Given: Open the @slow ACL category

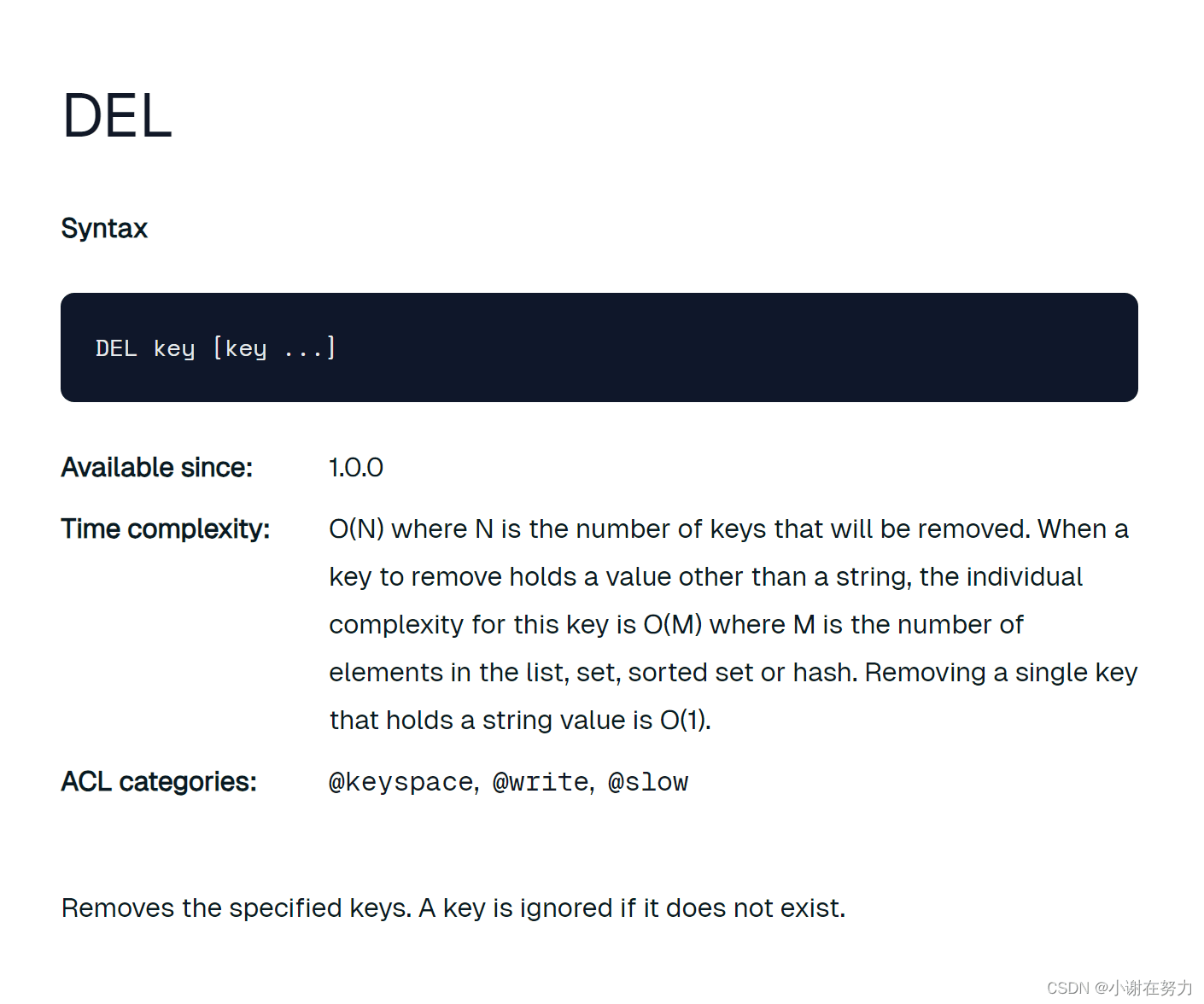Looking at the screenshot, I should 648,782.
